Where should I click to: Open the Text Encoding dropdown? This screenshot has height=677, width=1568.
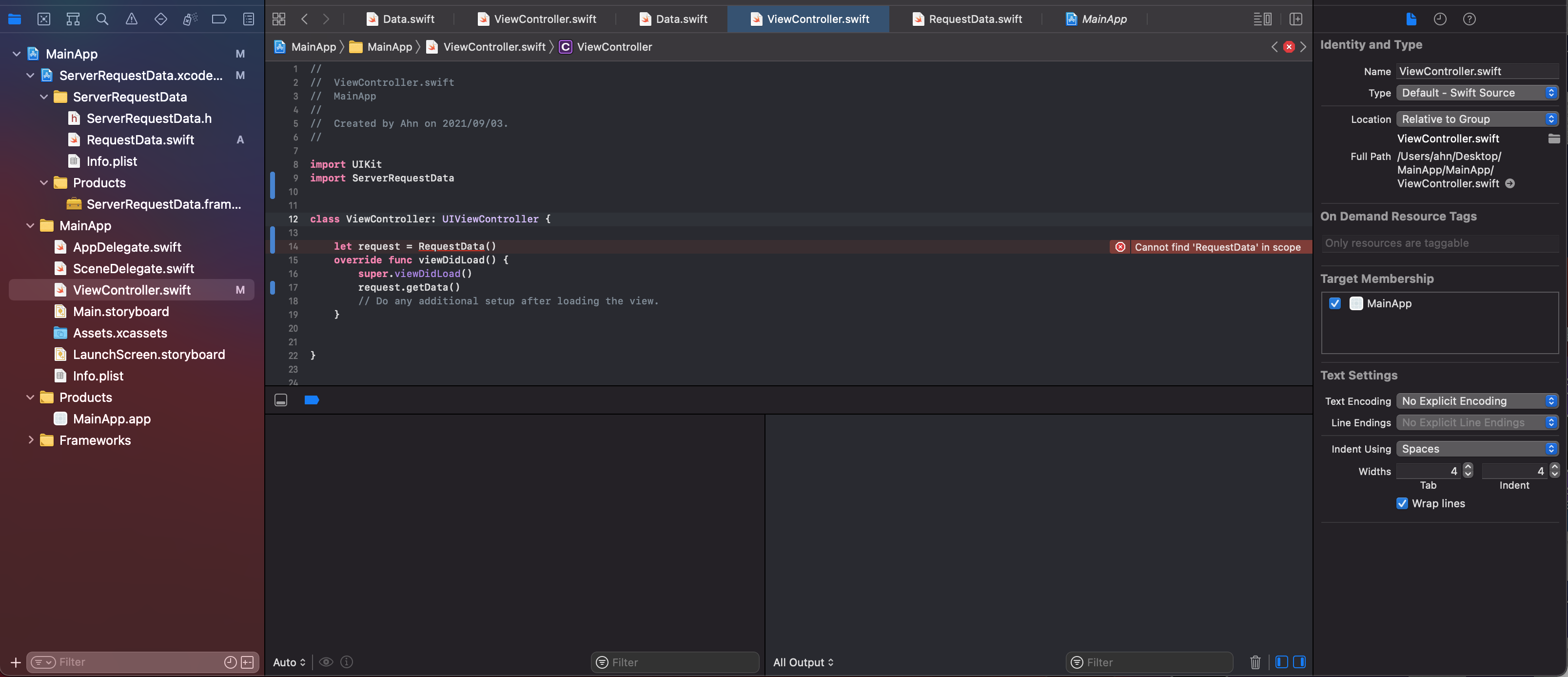pos(1477,400)
